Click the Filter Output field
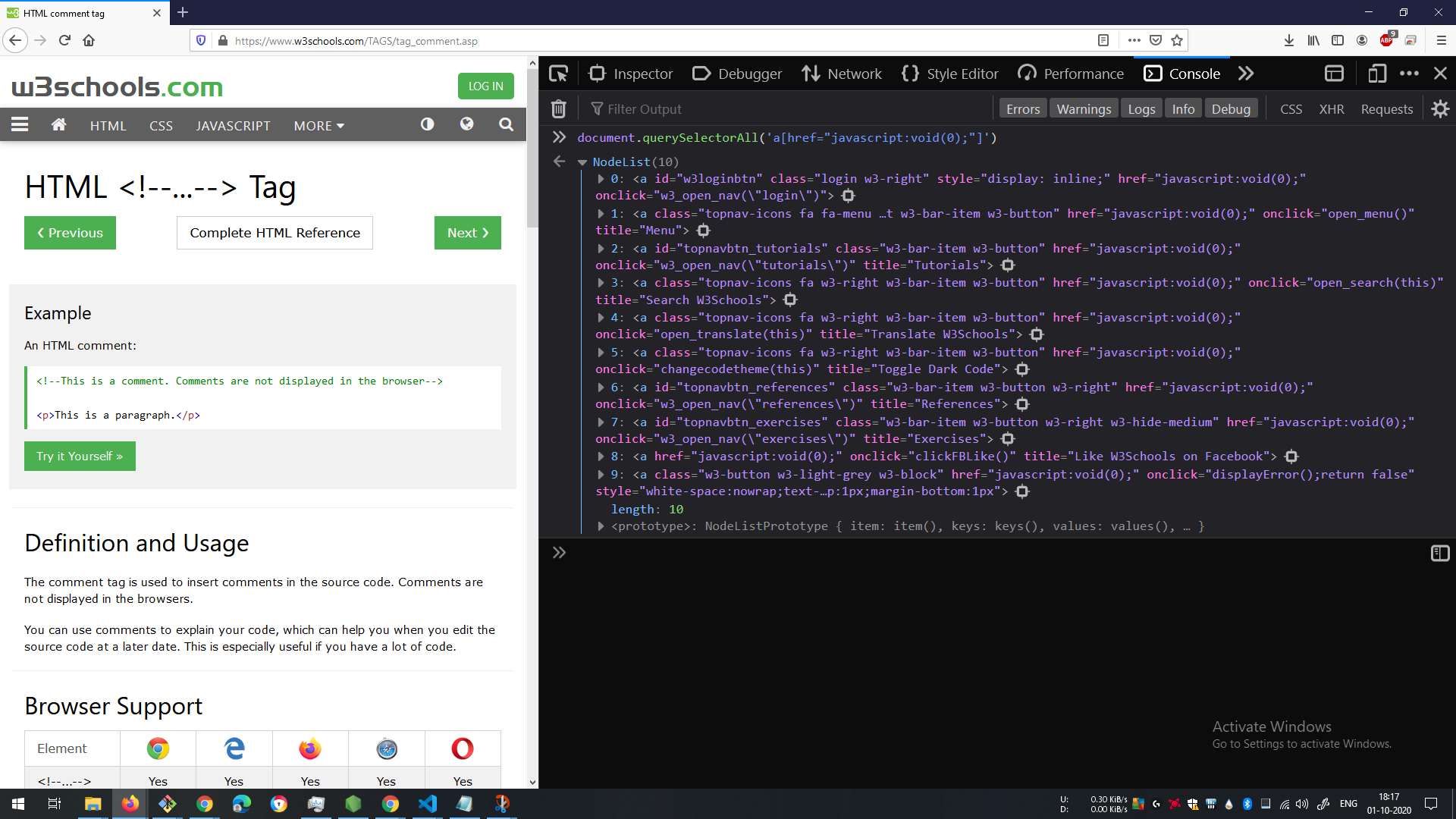 pyautogui.click(x=789, y=109)
